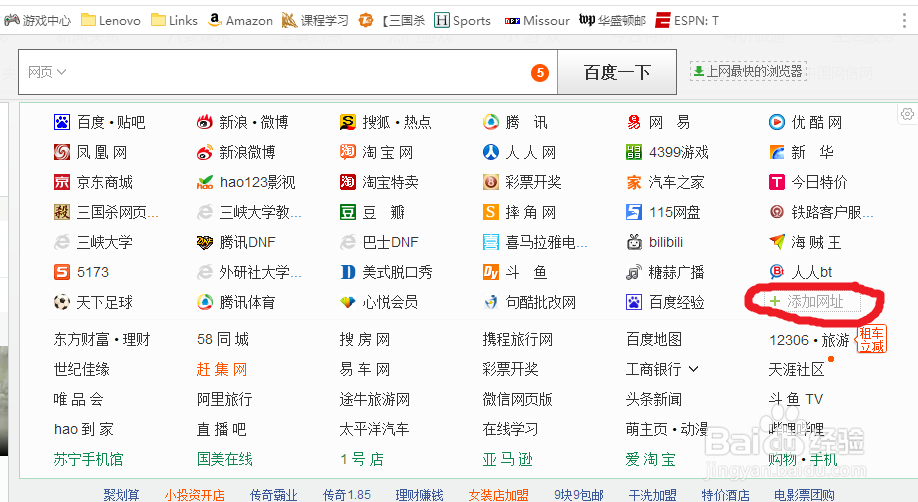The width and height of the screenshot is (918, 502).
Task: Open the 58同城 link
Action: (223, 339)
